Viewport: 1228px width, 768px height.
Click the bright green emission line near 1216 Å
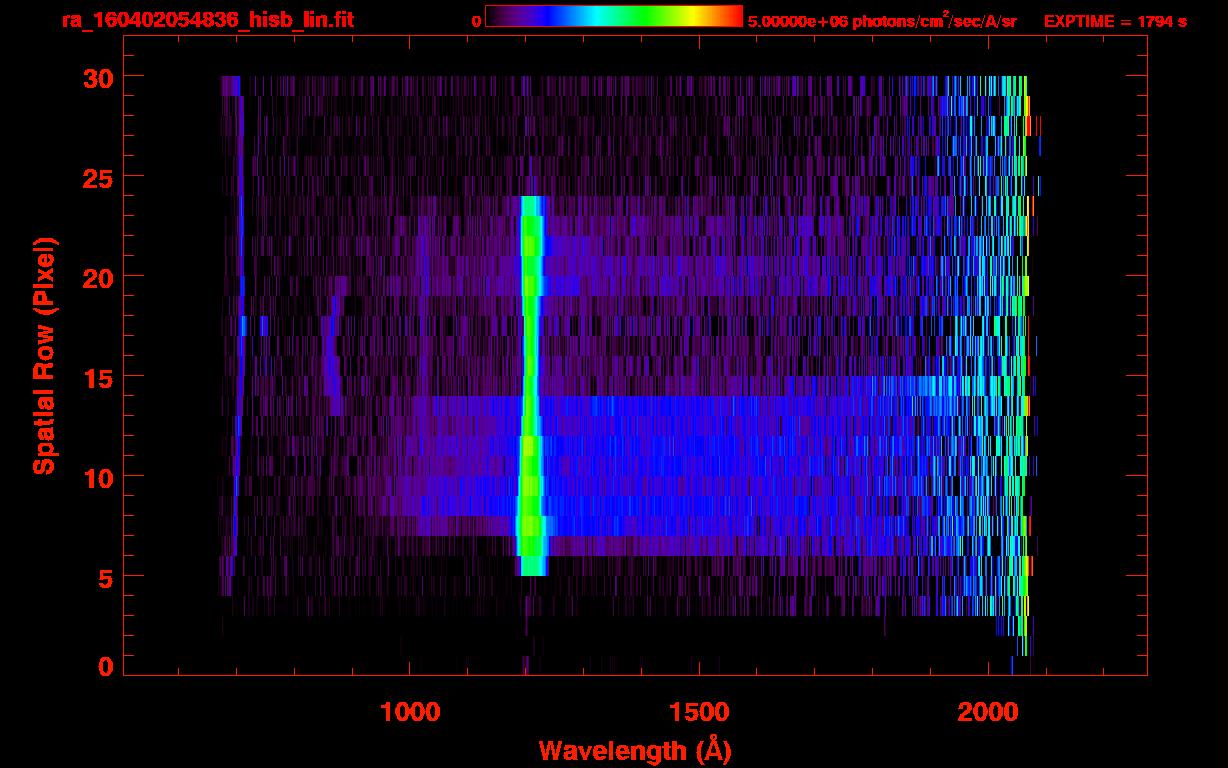(531, 385)
